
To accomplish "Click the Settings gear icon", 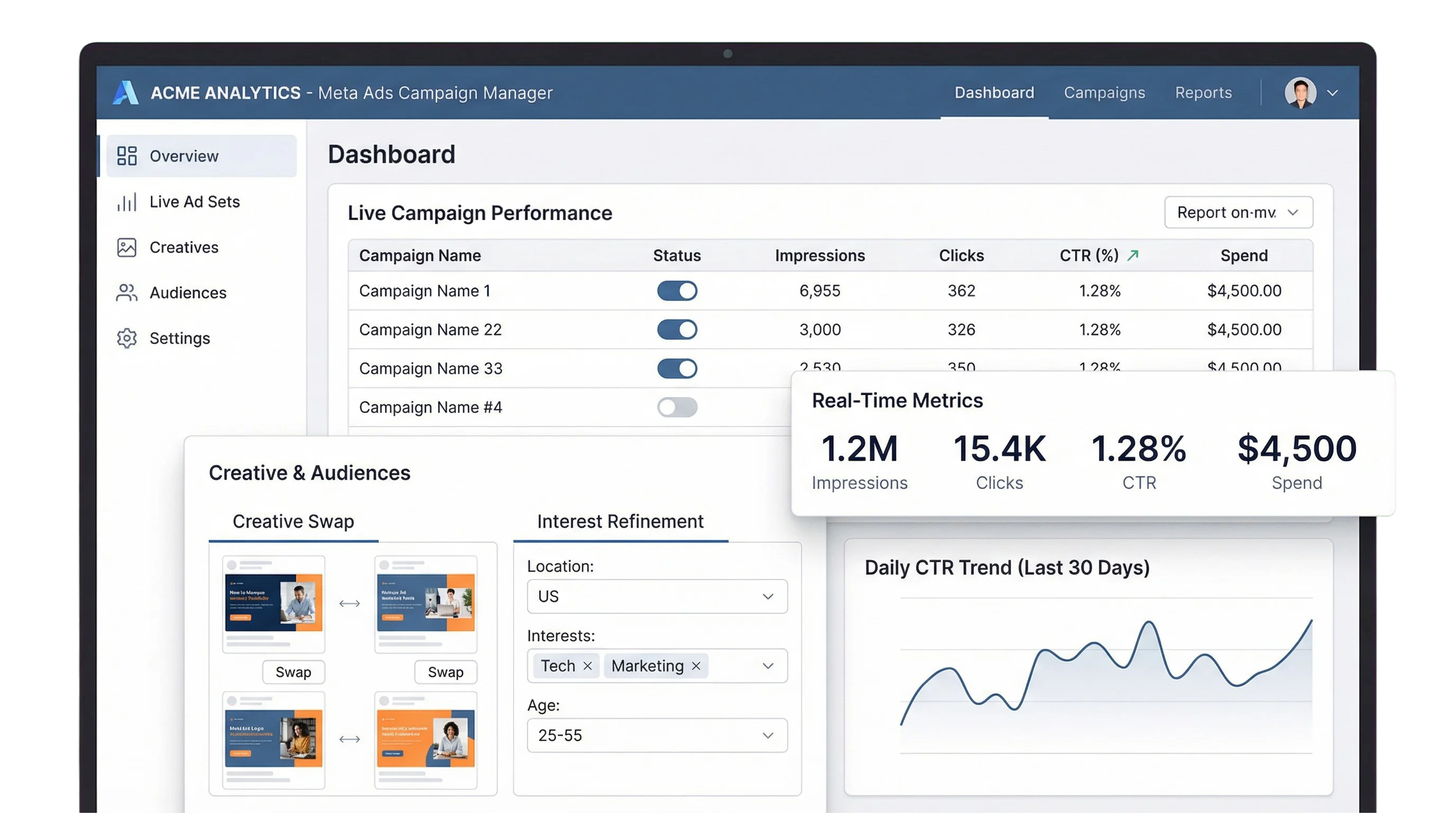I will click(126, 338).
